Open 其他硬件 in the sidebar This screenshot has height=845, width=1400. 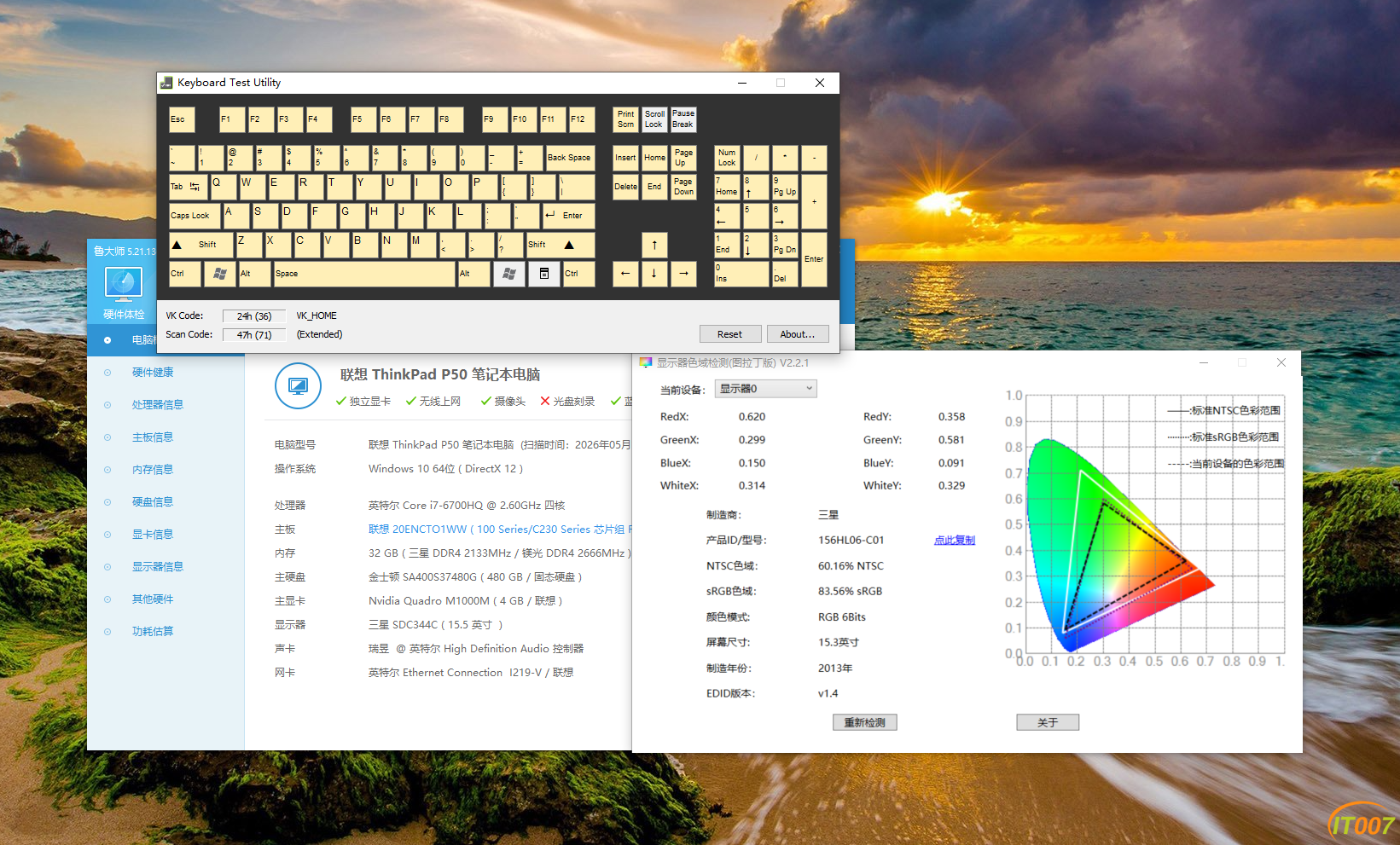[153, 599]
